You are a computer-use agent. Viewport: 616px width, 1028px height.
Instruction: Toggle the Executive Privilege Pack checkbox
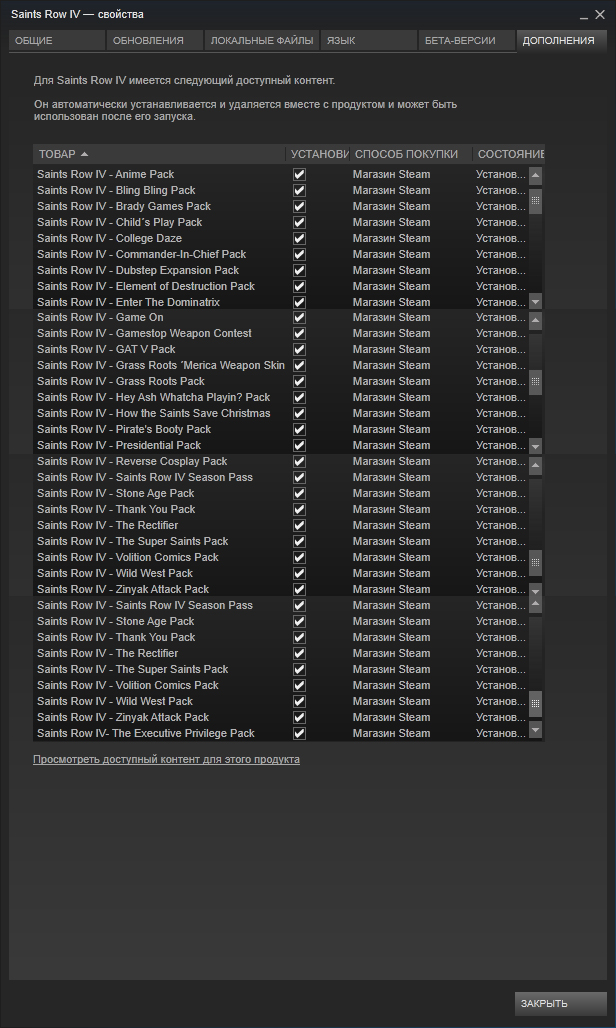pos(299,734)
